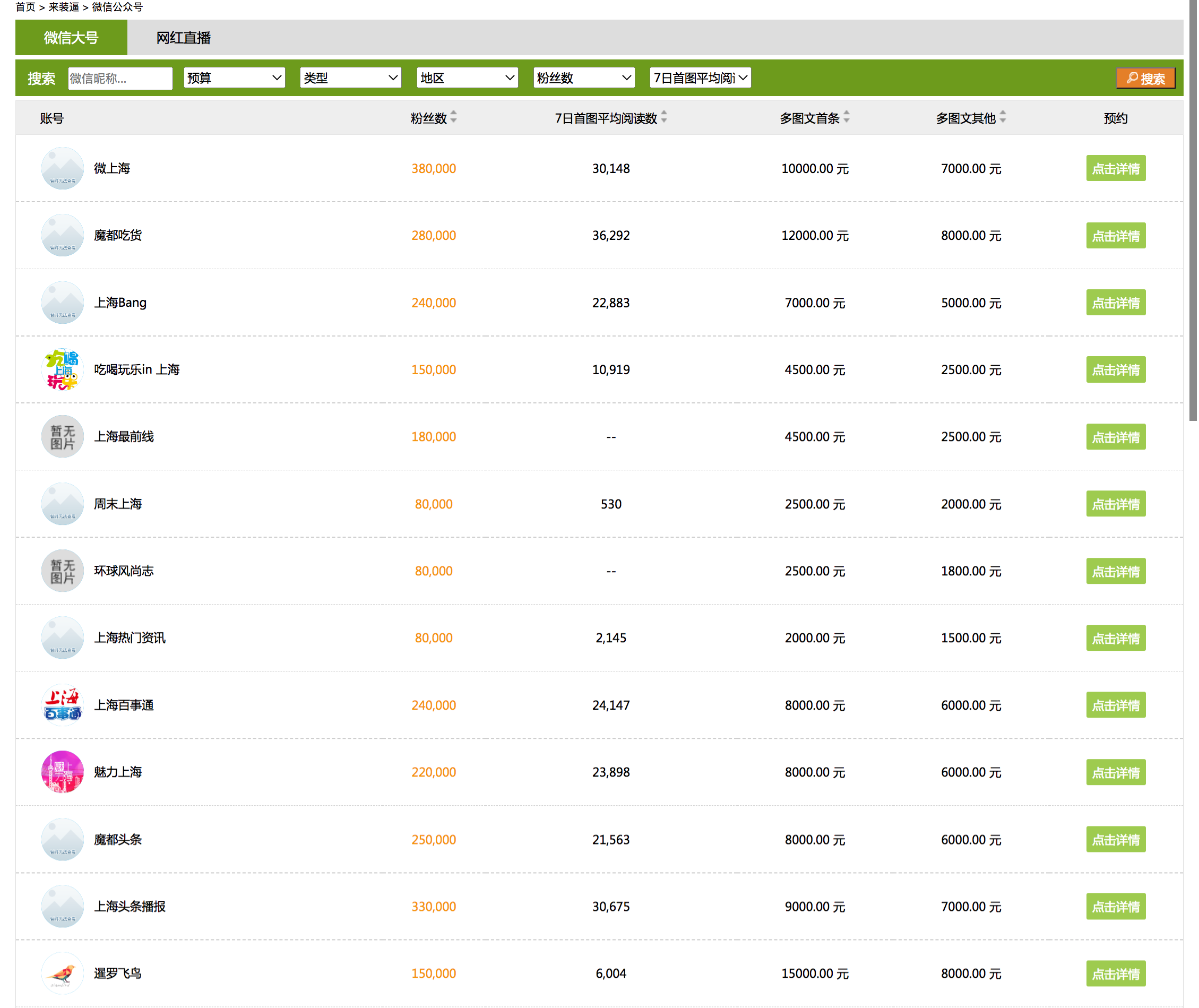The height and width of the screenshot is (1008, 1199).
Task: Click the 微信昵称 search input field
Action: (x=120, y=78)
